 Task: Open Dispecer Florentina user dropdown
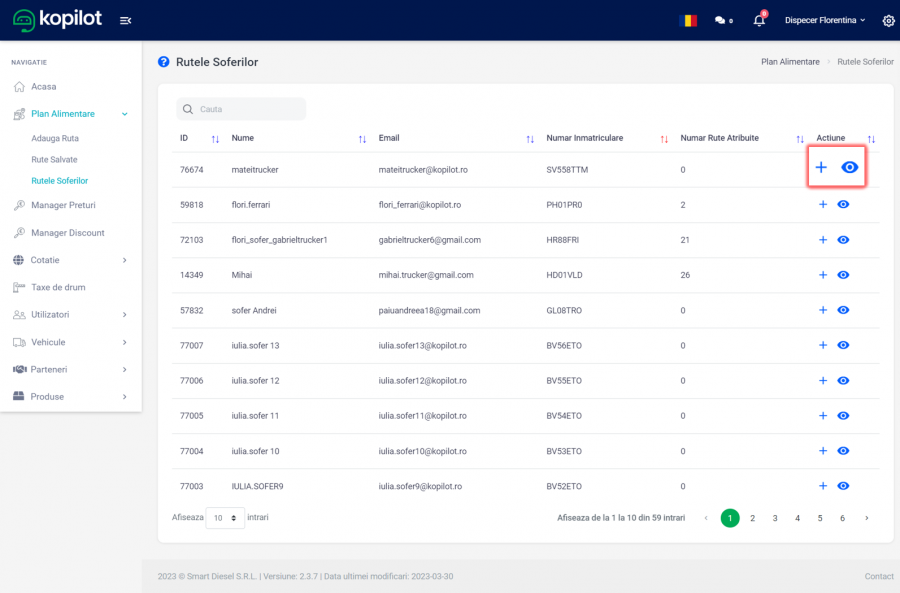point(825,20)
